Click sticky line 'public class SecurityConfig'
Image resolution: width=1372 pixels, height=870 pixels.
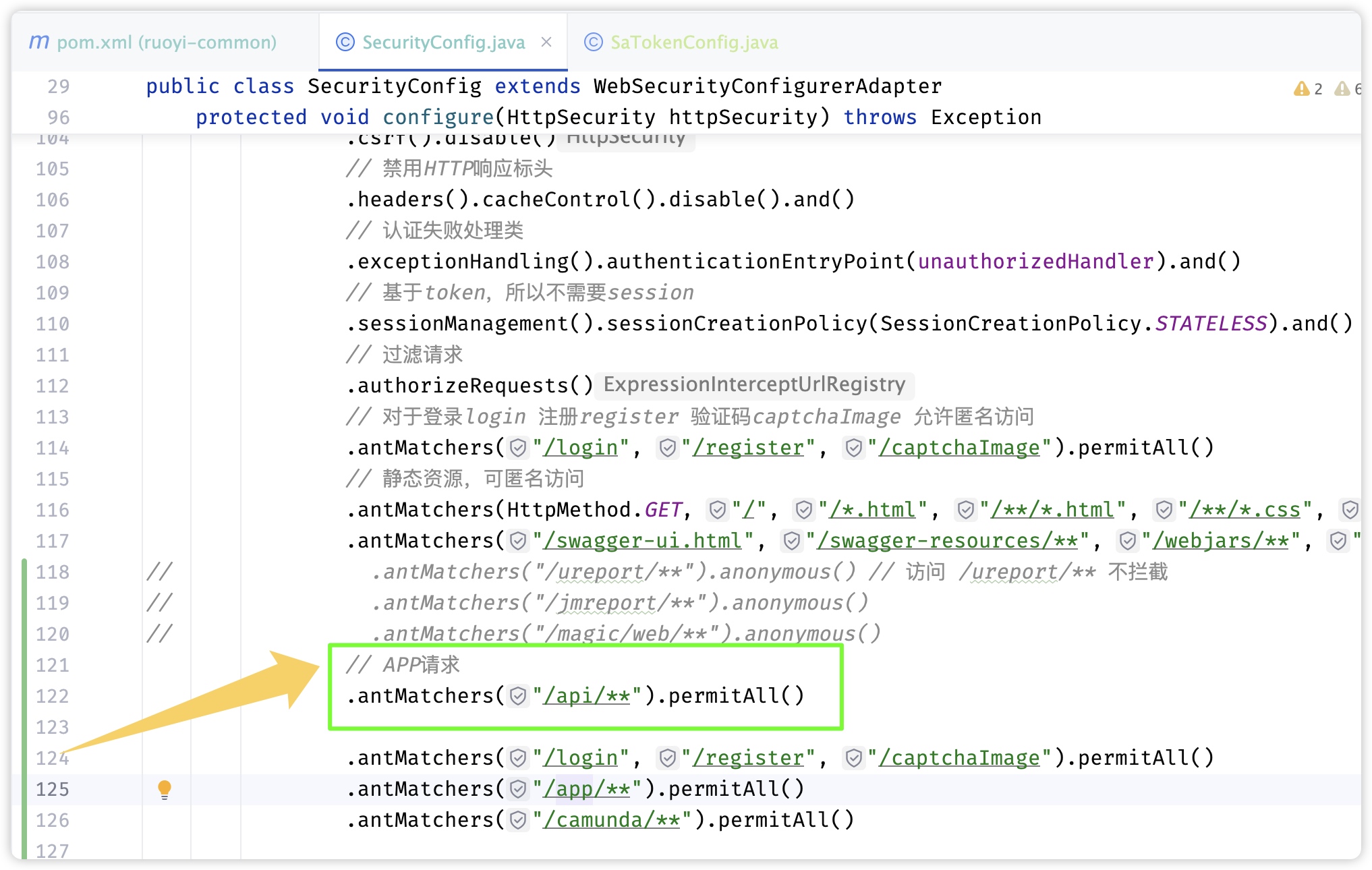point(544,86)
